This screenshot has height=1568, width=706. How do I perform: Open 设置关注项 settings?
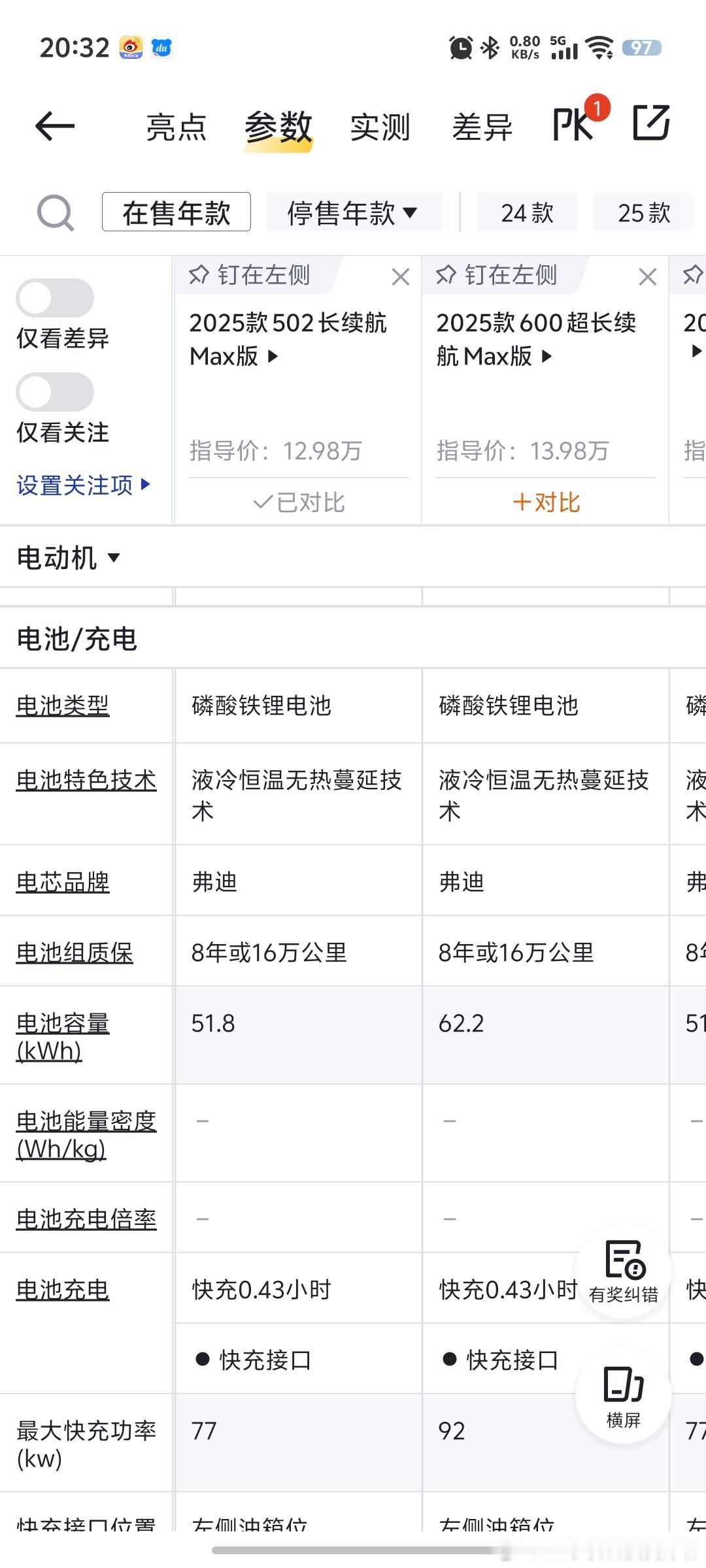(83, 485)
